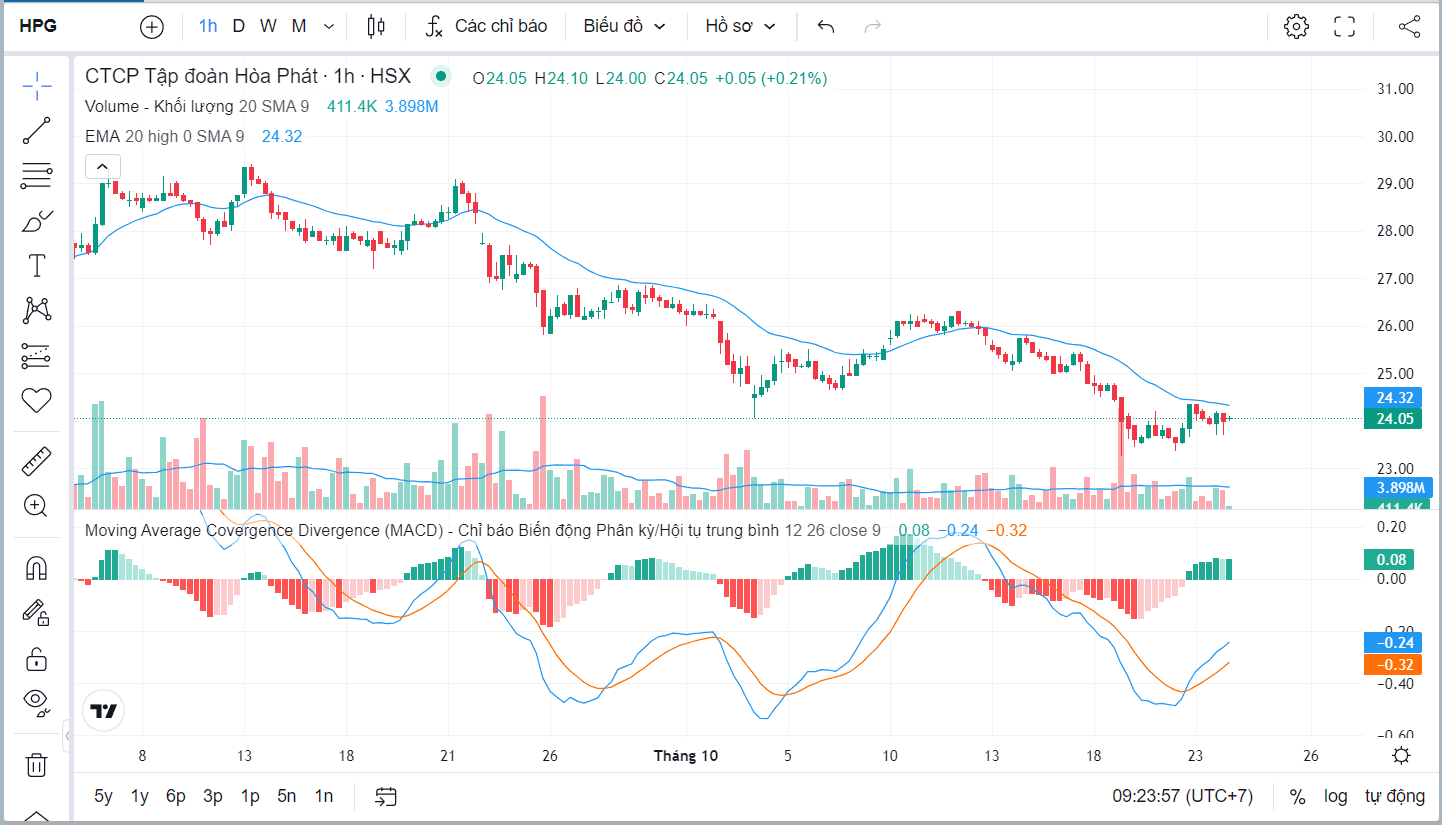Set range to 5n

[x=287, y=797]
